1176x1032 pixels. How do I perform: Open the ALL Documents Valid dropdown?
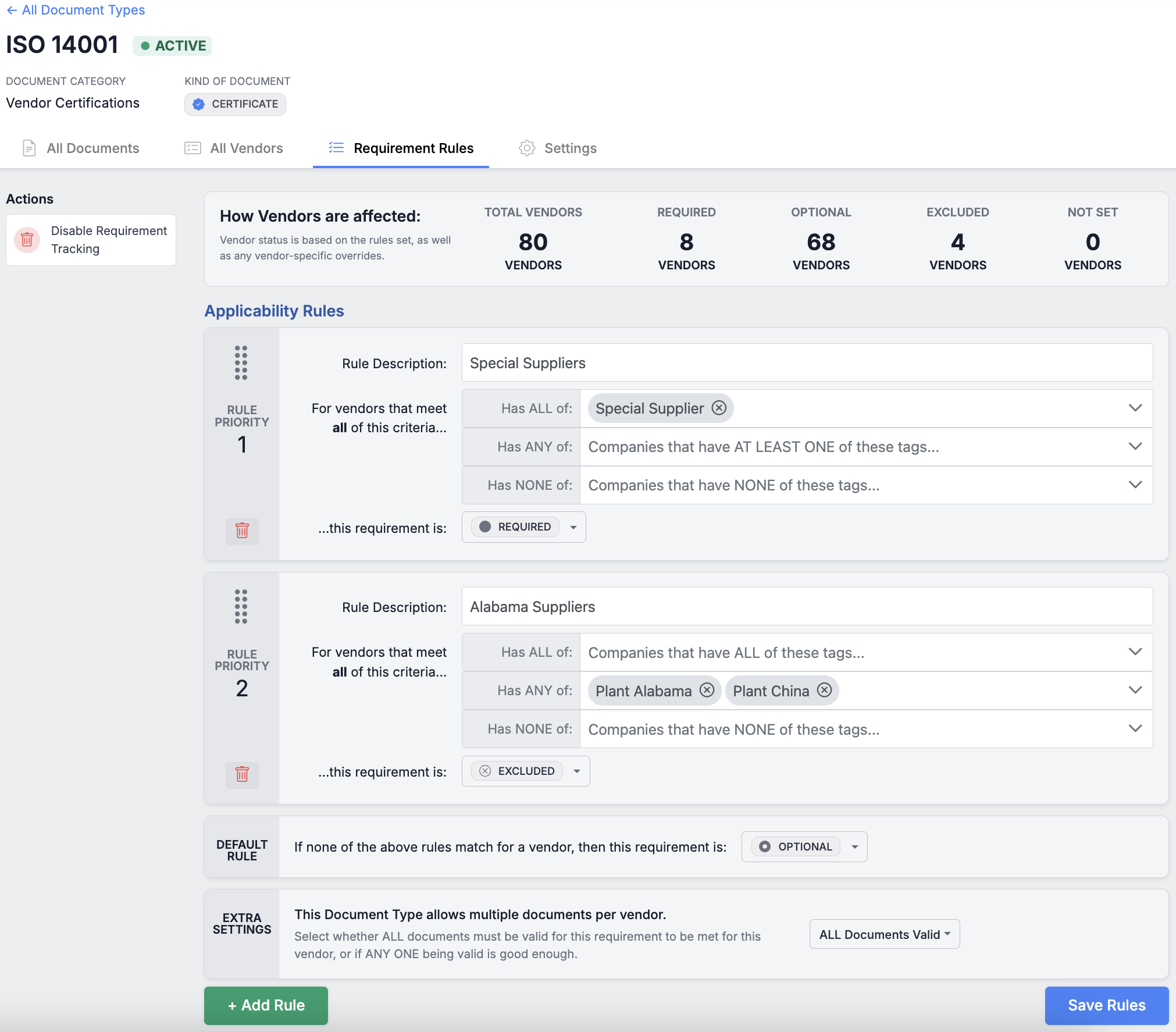point(884,934)
